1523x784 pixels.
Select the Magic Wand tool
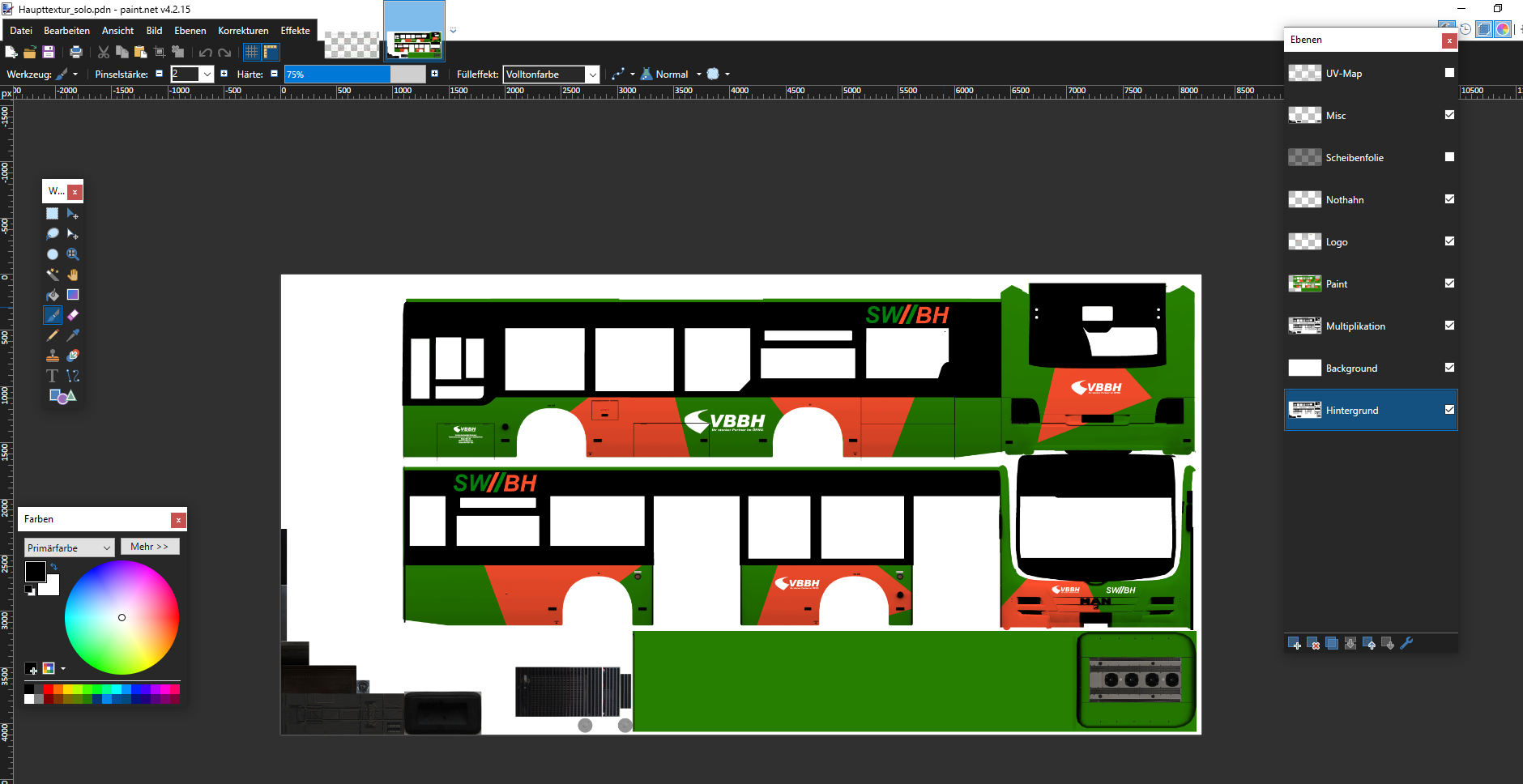pos(53,275)
